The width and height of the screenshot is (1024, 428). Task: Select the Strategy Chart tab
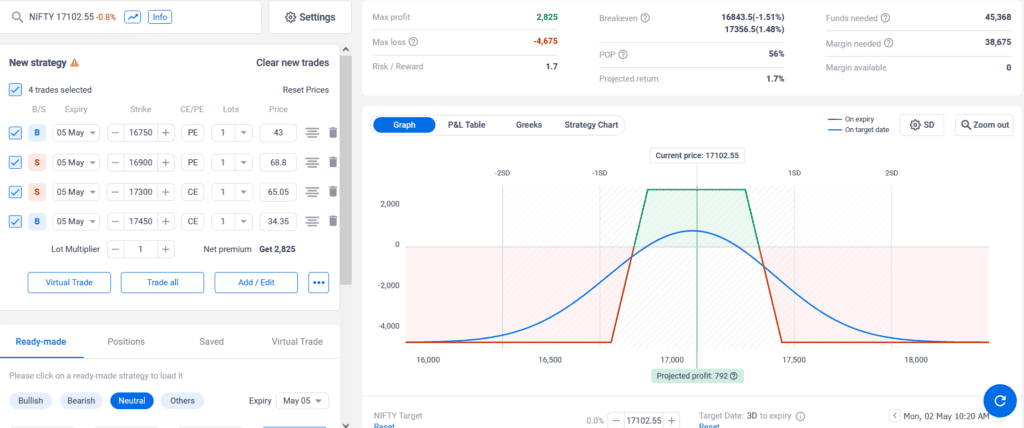(x=590, y=125)
